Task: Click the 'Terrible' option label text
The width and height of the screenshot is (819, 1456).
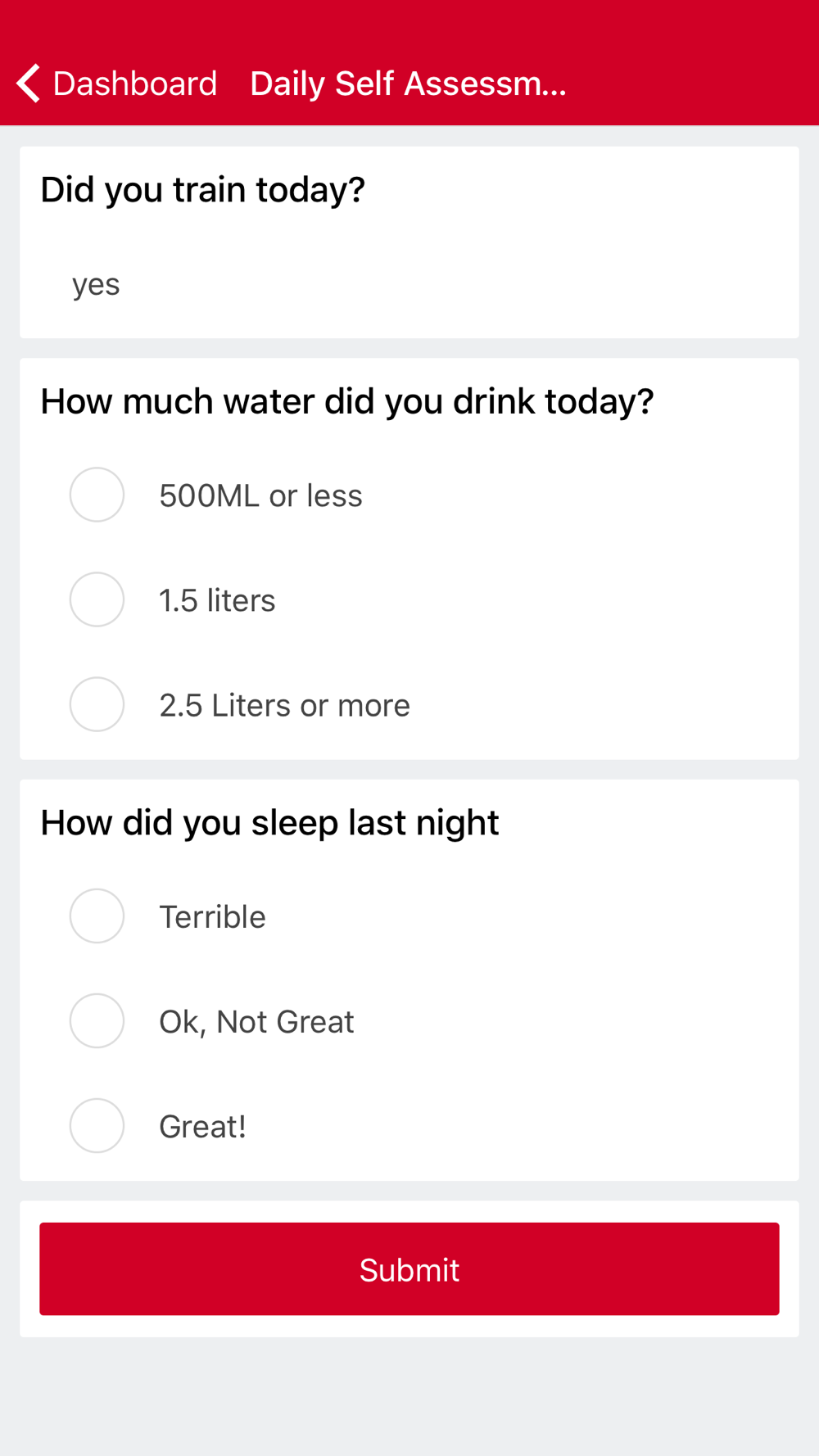Action: [x=212, y=917]
